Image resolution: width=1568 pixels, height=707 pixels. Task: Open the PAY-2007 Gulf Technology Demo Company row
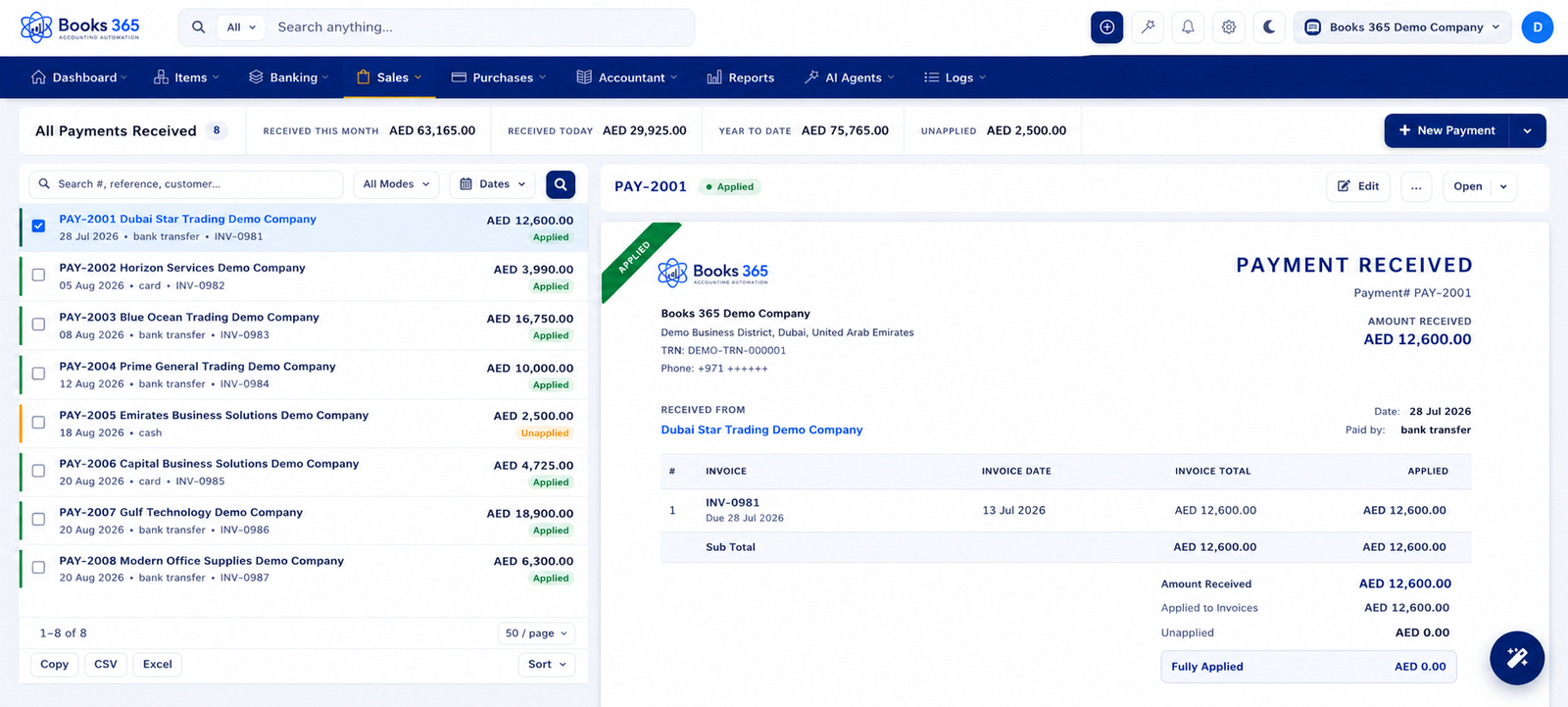[x=304, y=521]
